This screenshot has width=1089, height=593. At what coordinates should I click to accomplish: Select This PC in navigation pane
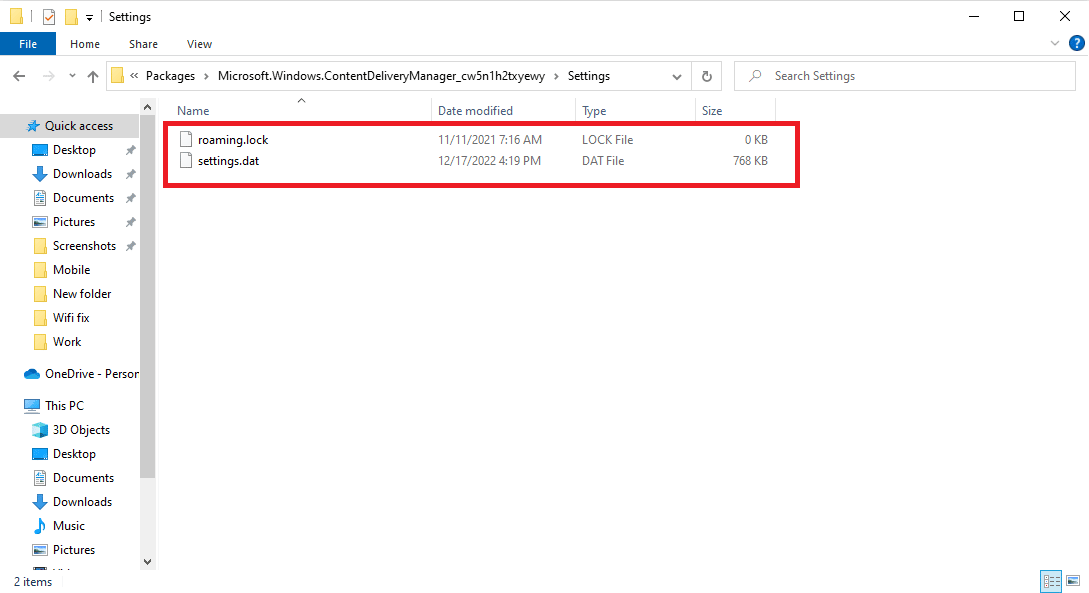pyautogui.click(x=64, y=406)
